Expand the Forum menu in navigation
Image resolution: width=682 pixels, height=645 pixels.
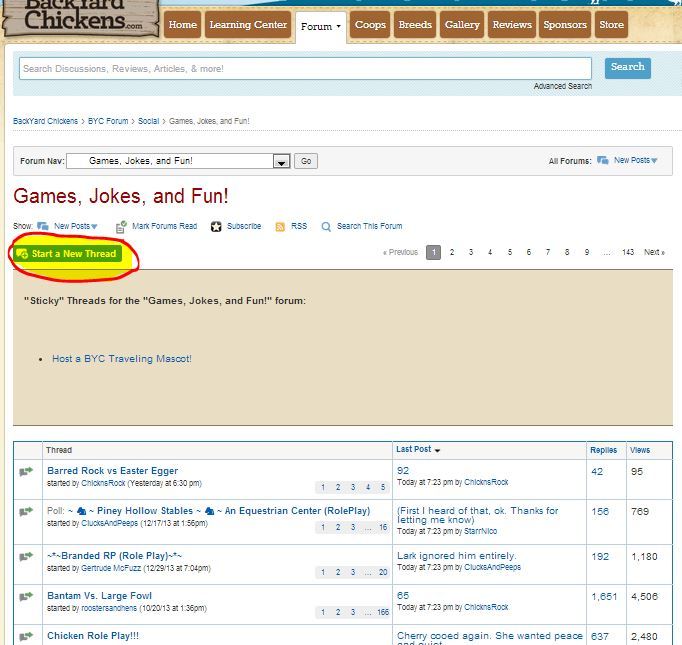click(321, 27)
